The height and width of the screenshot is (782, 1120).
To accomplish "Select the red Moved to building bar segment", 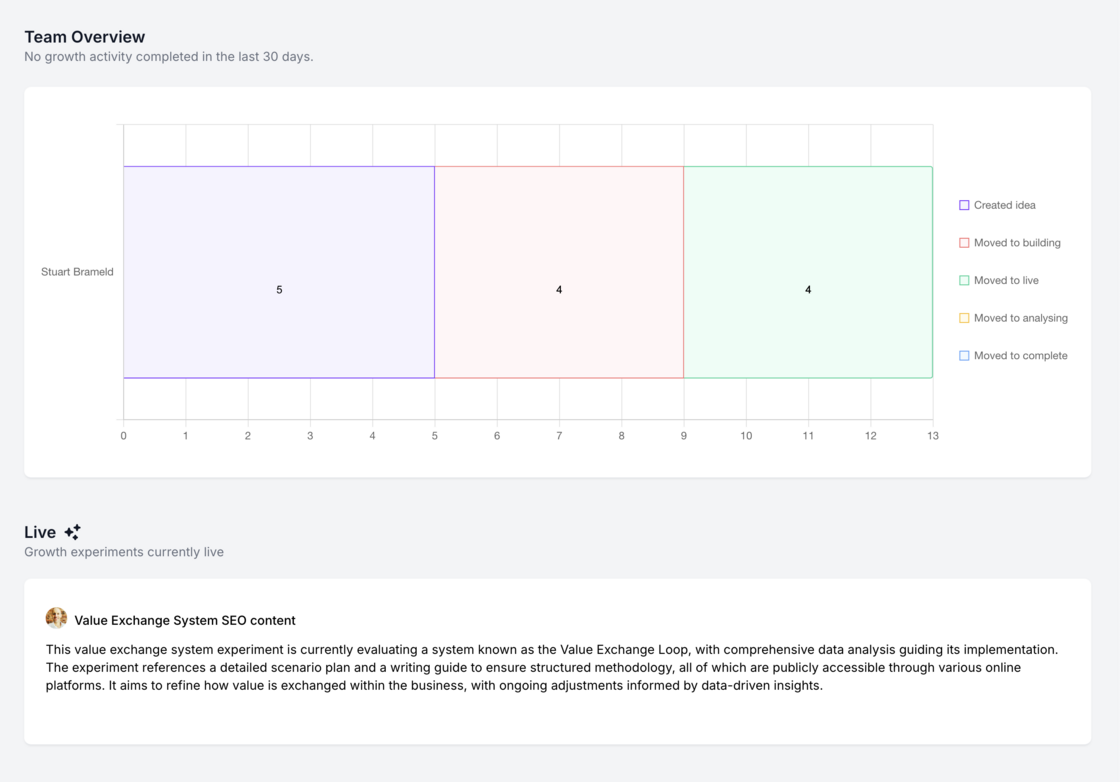I will [x=559, y=272].
